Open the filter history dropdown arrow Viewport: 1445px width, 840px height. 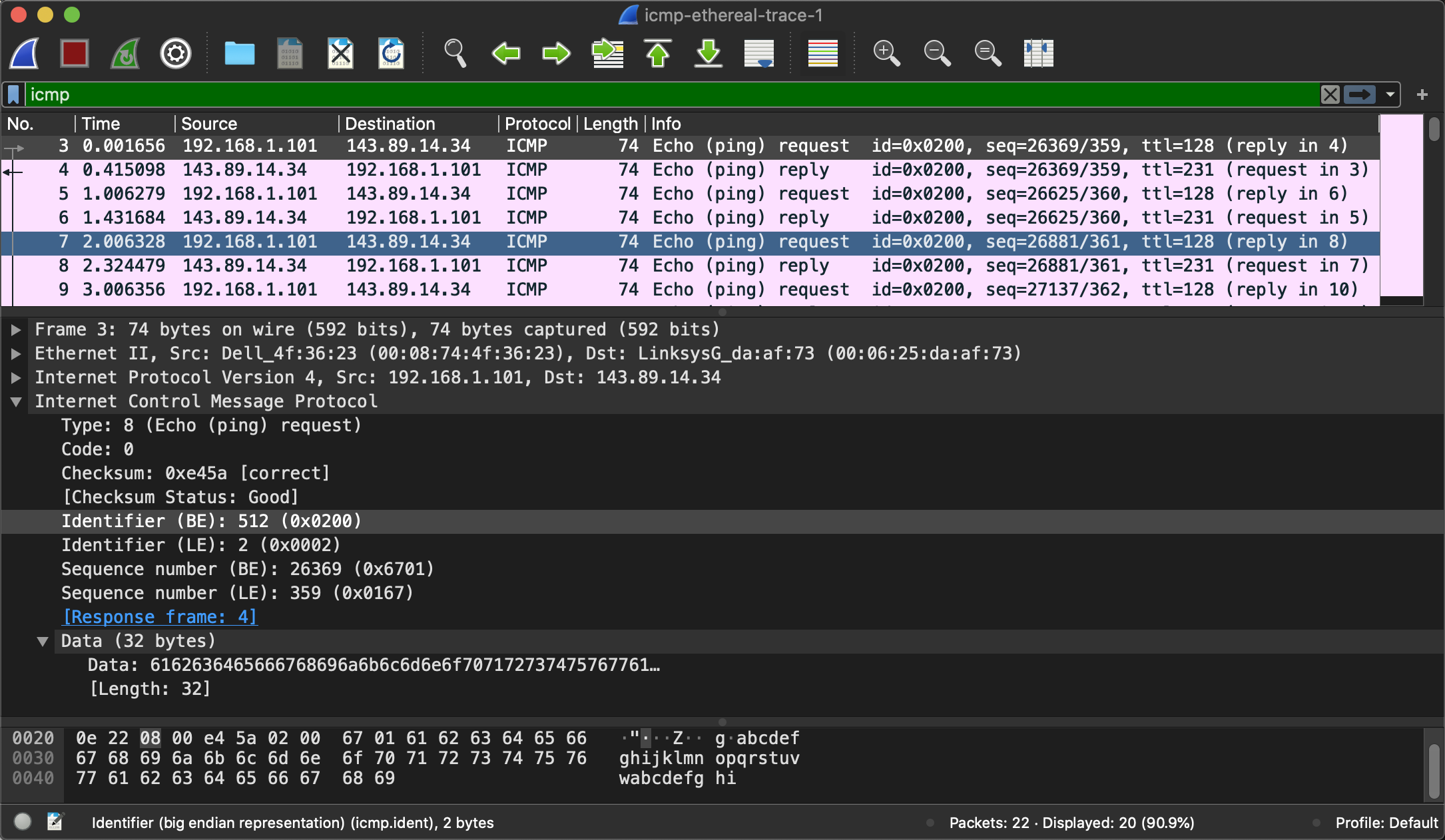[1390, 95]
